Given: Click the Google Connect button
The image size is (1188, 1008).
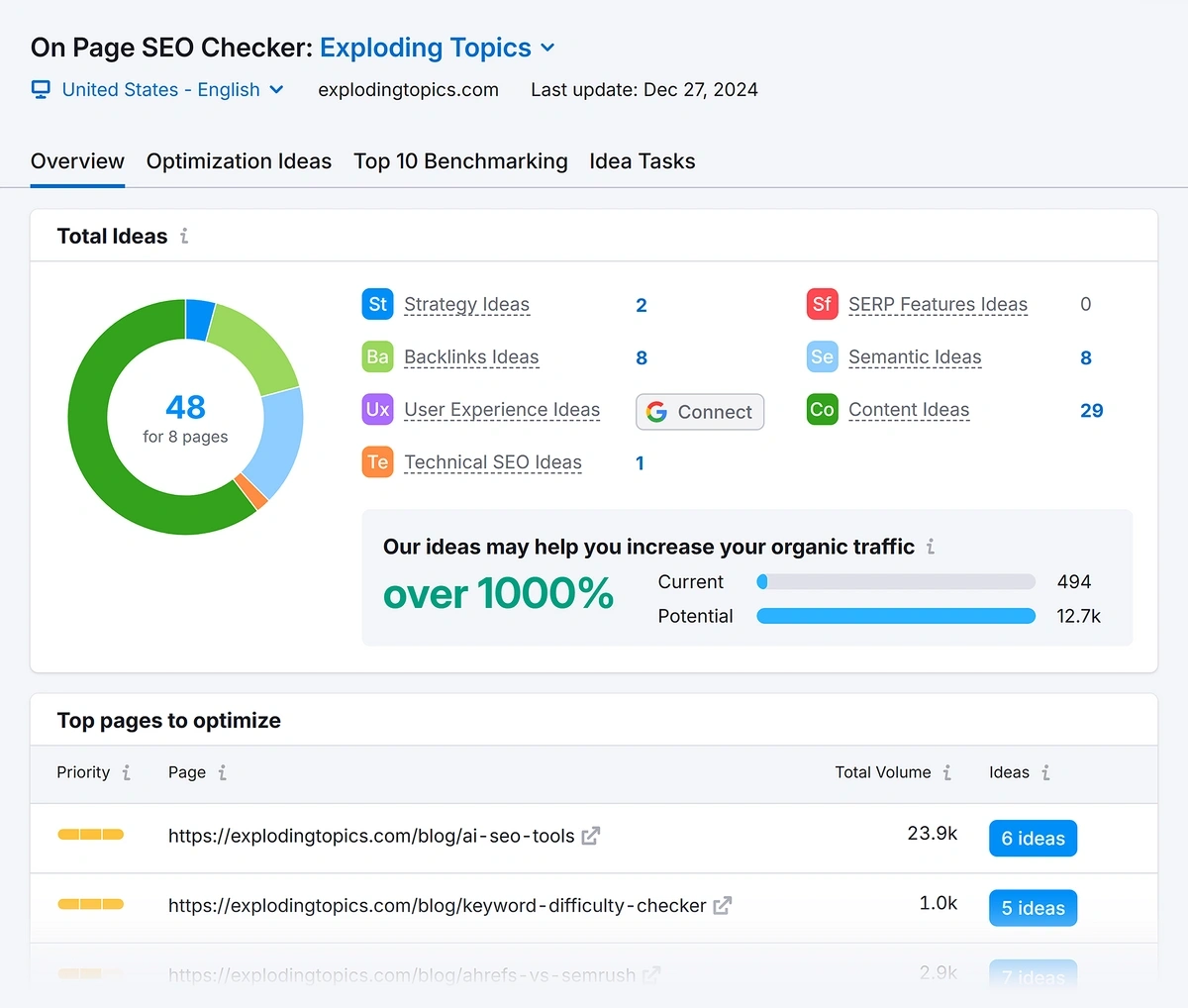Looking at the screenshot, I should pyautogui.click(x=700, y=412).
